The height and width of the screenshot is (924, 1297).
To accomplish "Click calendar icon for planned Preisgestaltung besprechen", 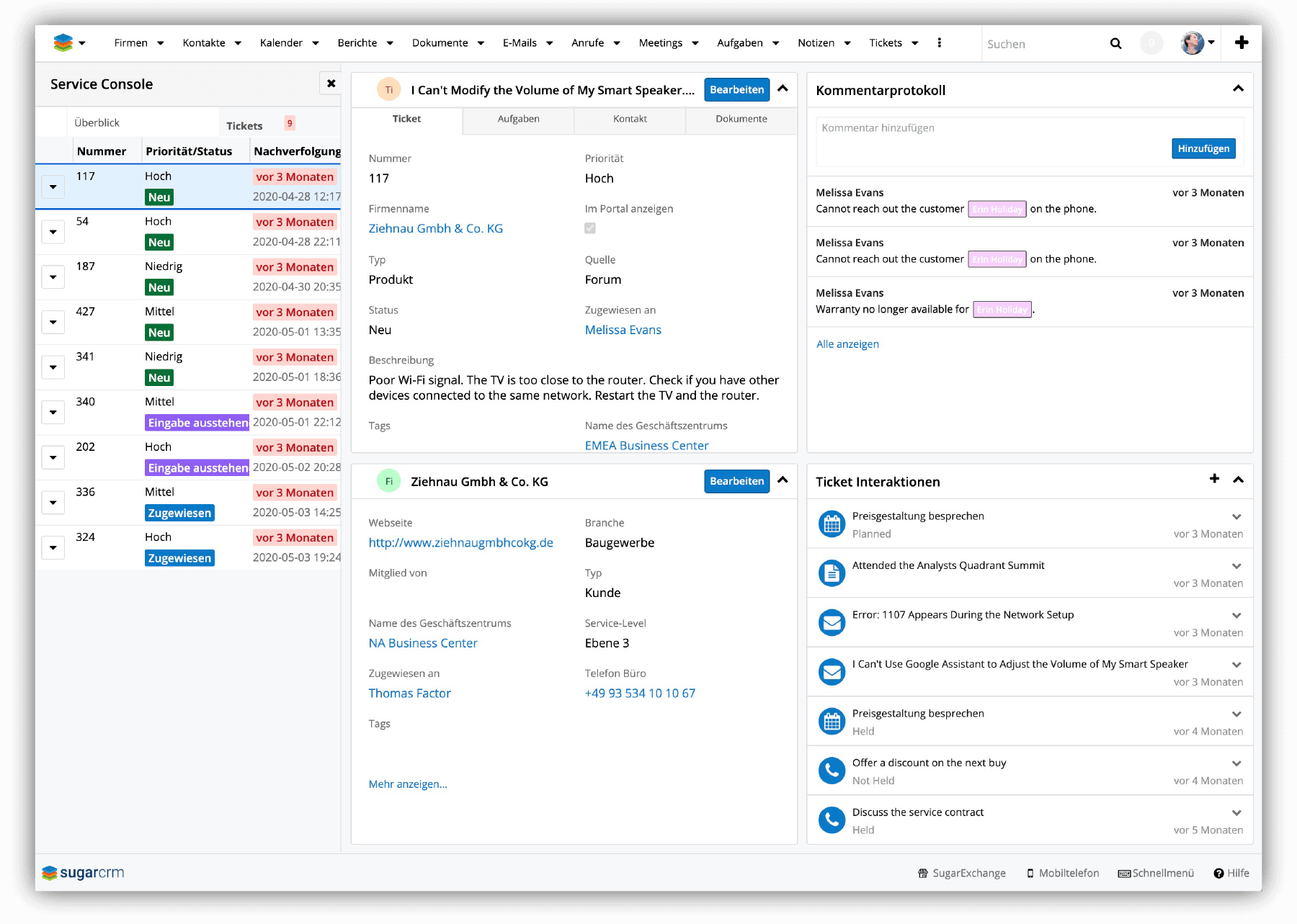I will point(832,524).
